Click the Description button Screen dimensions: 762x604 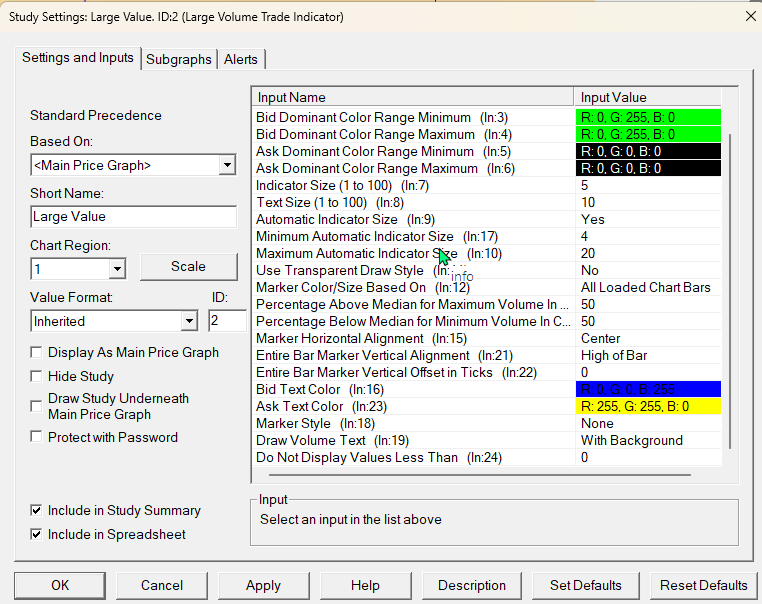pyautogui.click(x=472, y=585)
